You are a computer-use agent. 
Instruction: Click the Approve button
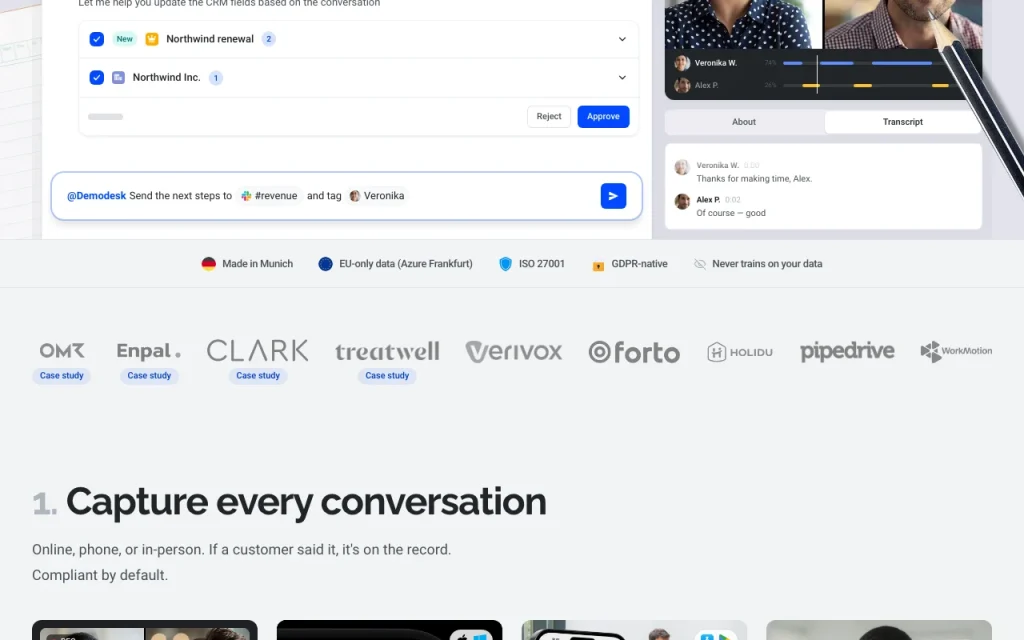click(x=603, y=116)
